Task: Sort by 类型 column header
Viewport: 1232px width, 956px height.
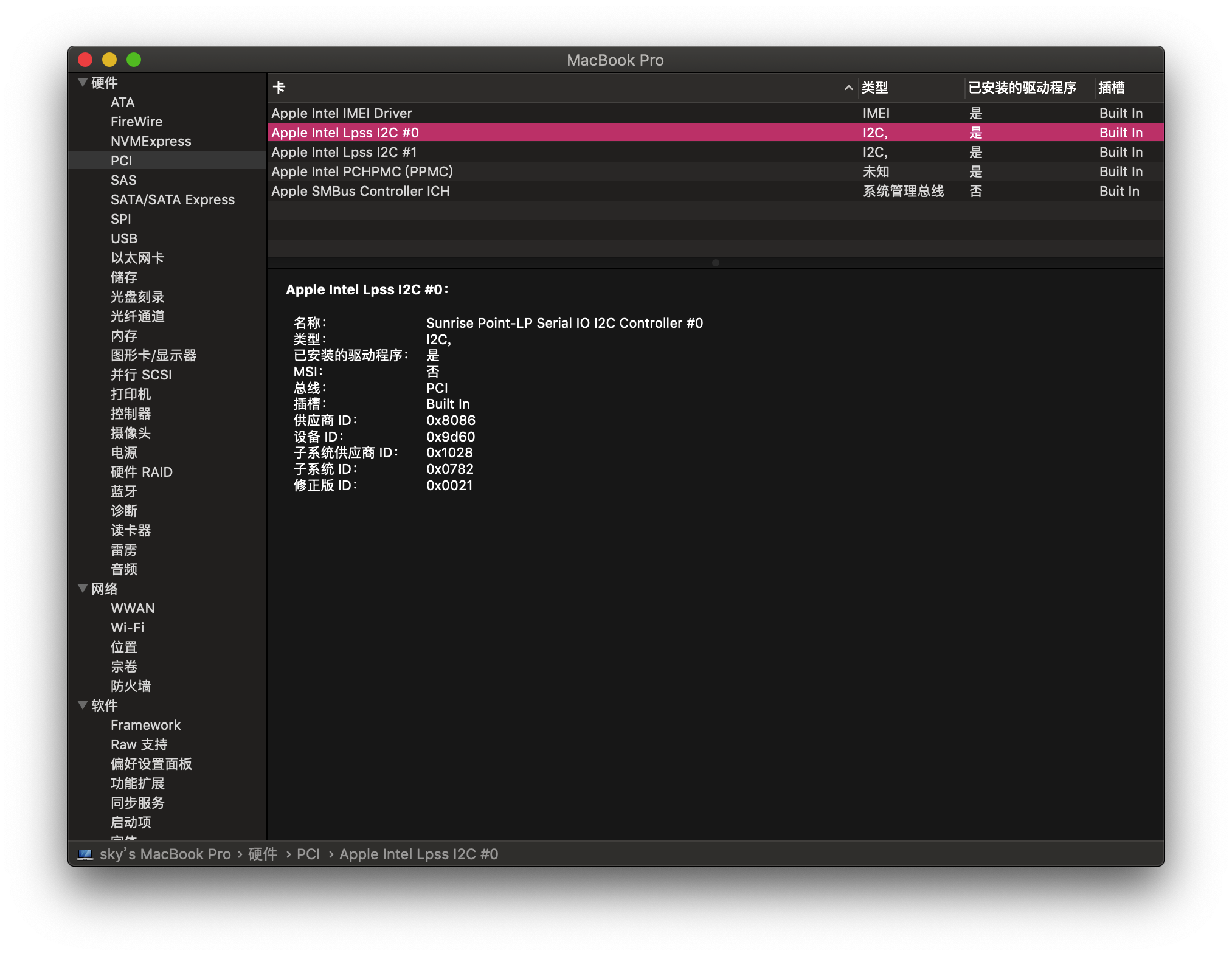Action: pyautogui.click(x=875, y=88)
